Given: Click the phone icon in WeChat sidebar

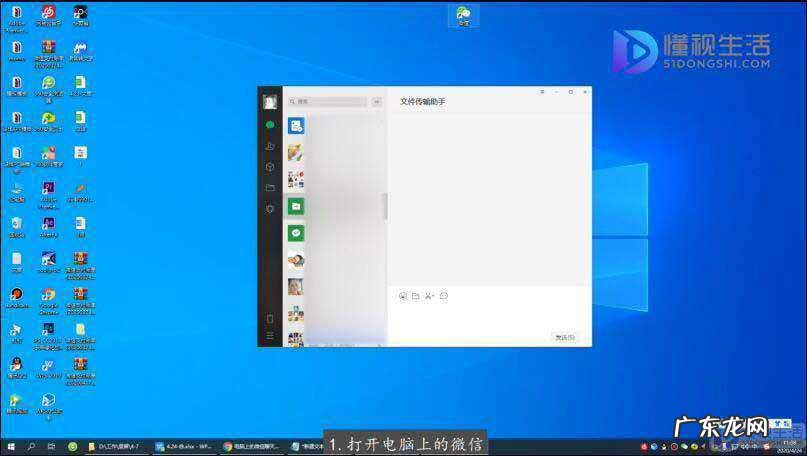Looking at the screenshot, I should tap(270, 319).
